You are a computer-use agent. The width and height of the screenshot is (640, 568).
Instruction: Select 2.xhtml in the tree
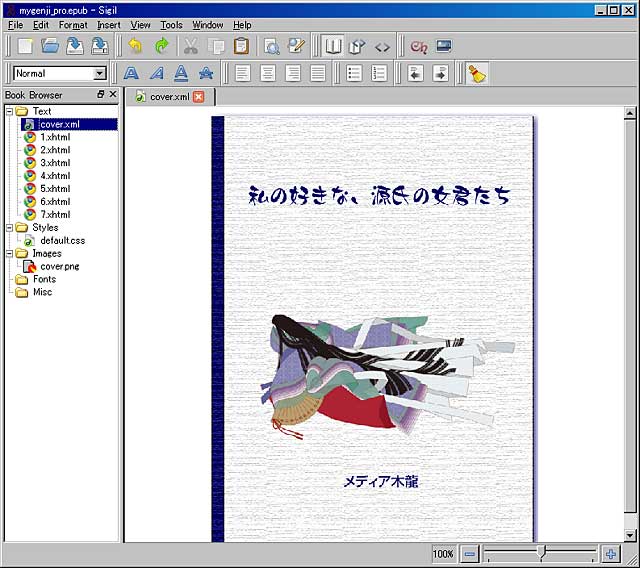click(x=55, y=150)
